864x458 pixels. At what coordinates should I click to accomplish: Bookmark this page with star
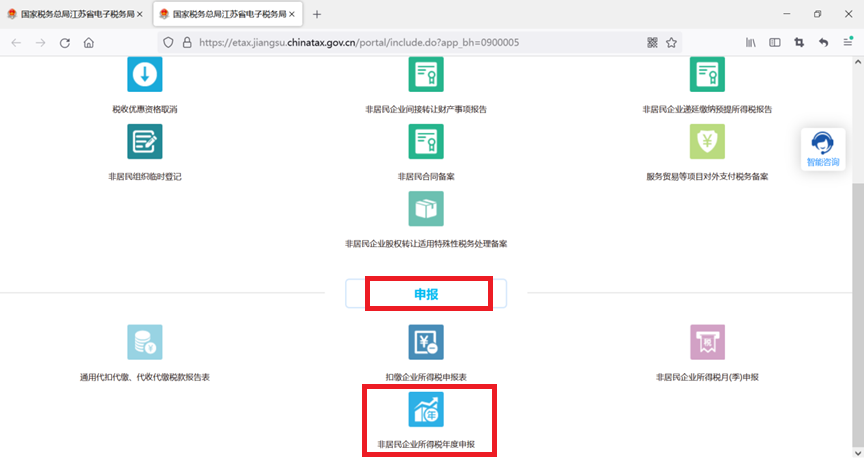click(671, 42)
